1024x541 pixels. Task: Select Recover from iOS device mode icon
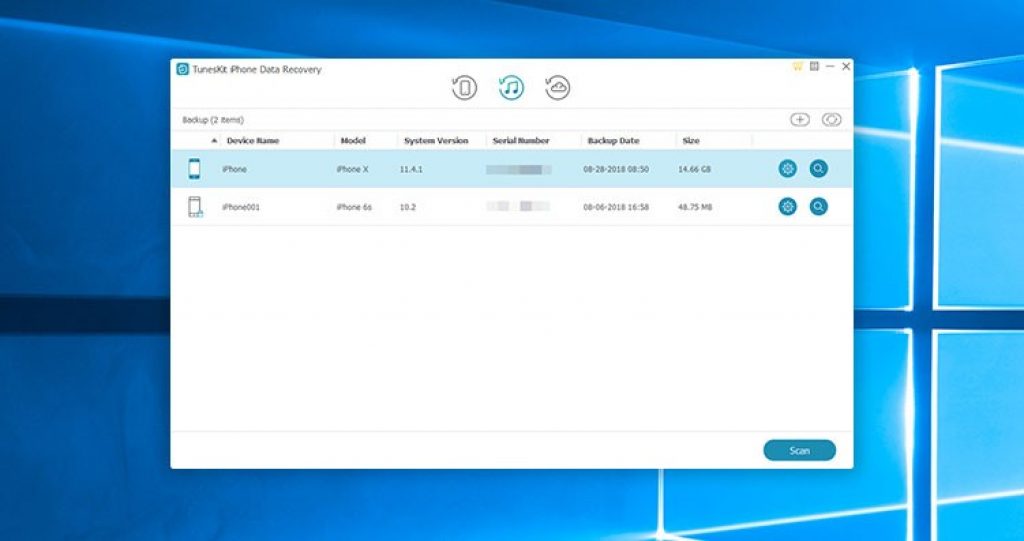click(x=464, y=88)
